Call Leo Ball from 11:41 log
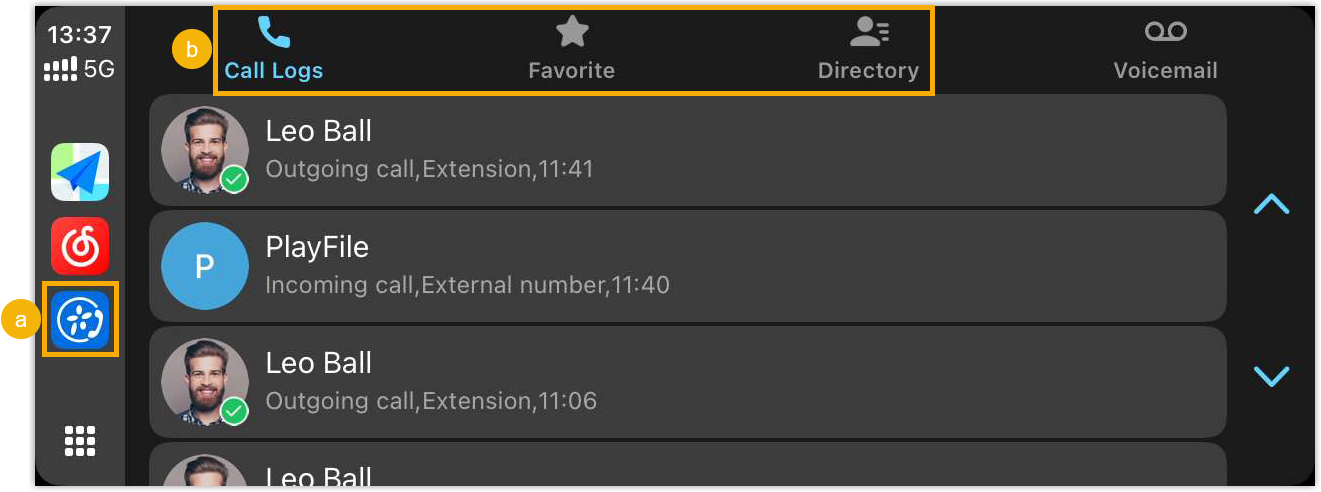 point(688,150)
